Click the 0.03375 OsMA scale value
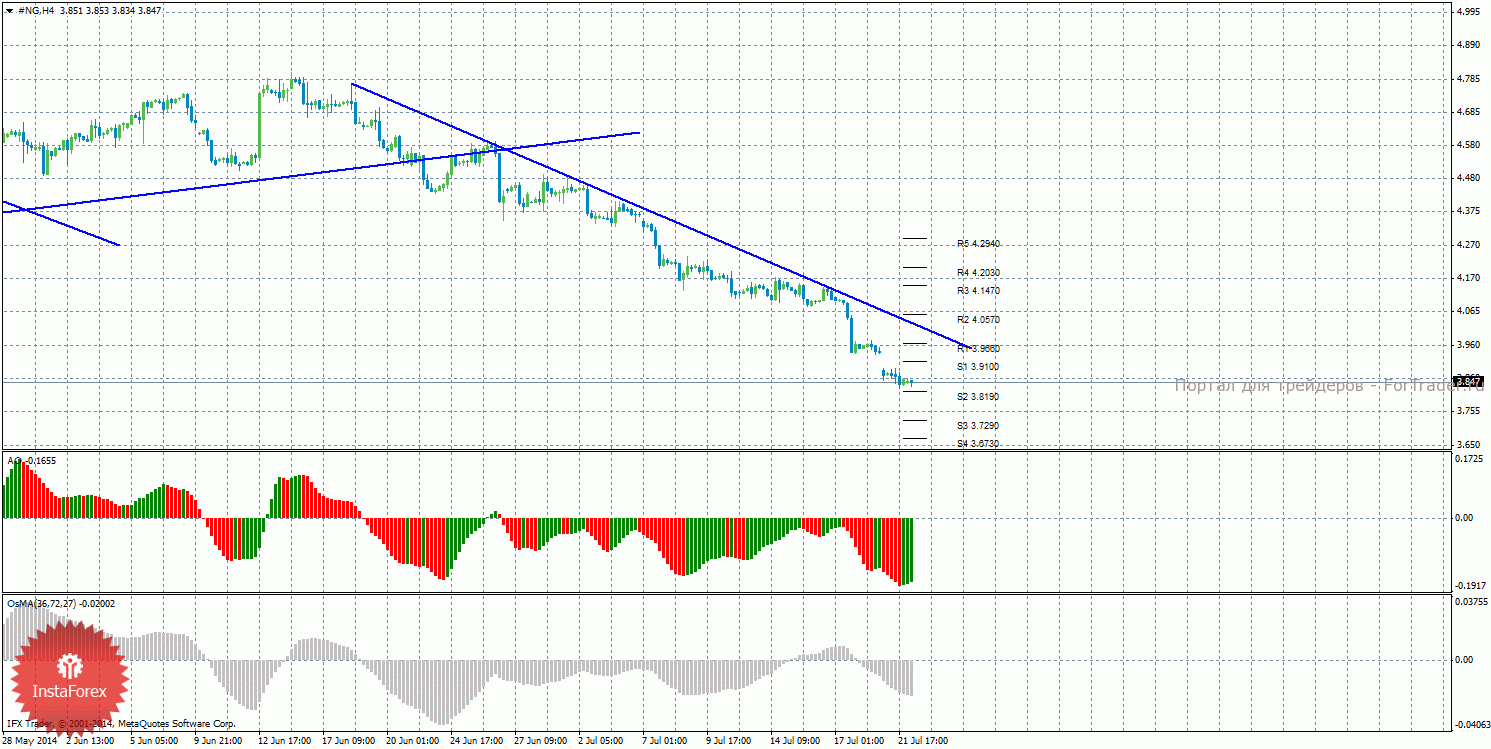Screen dimensions: 1491x749 click(1470, 602)
